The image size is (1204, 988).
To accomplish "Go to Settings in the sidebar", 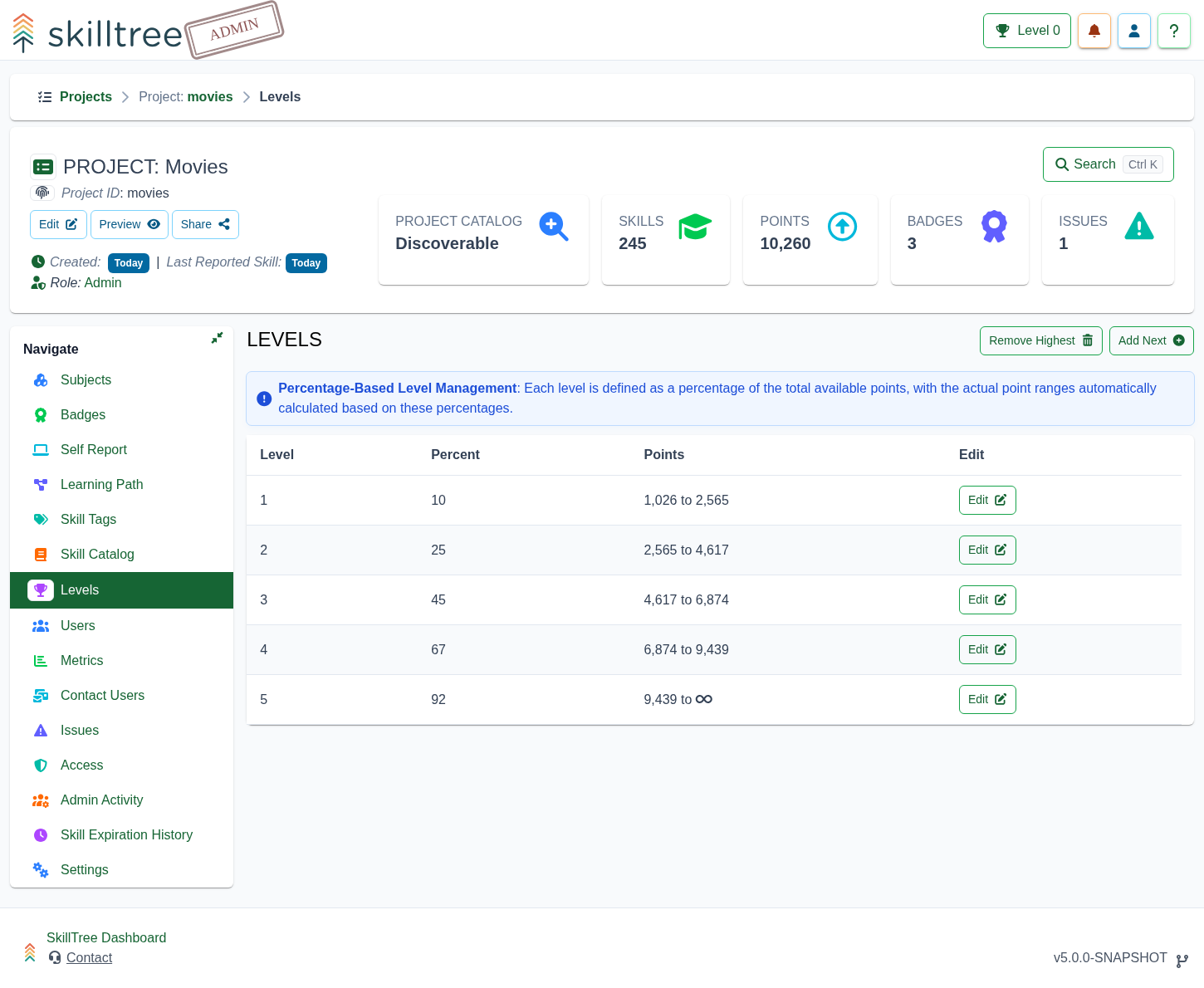I will pos(121,870).
